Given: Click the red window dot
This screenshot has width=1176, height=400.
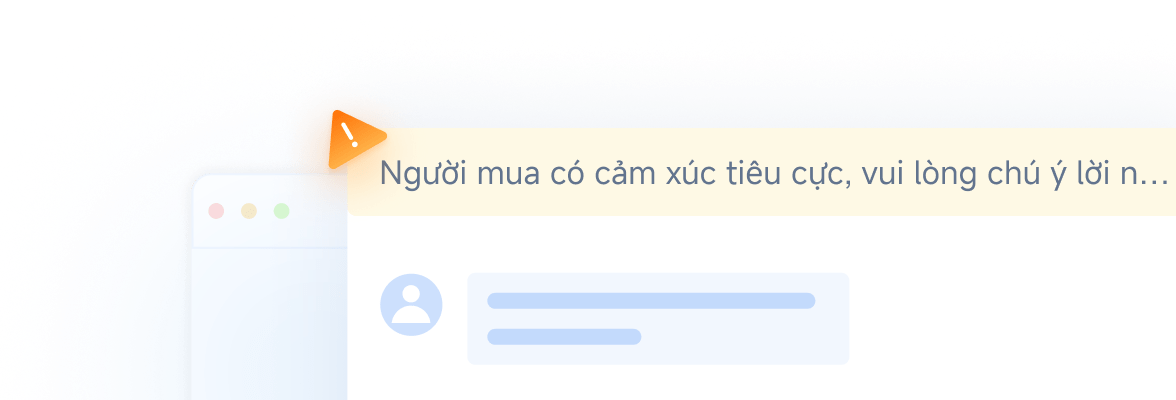Looking at the screenshot, I should (x=216, y=211).
